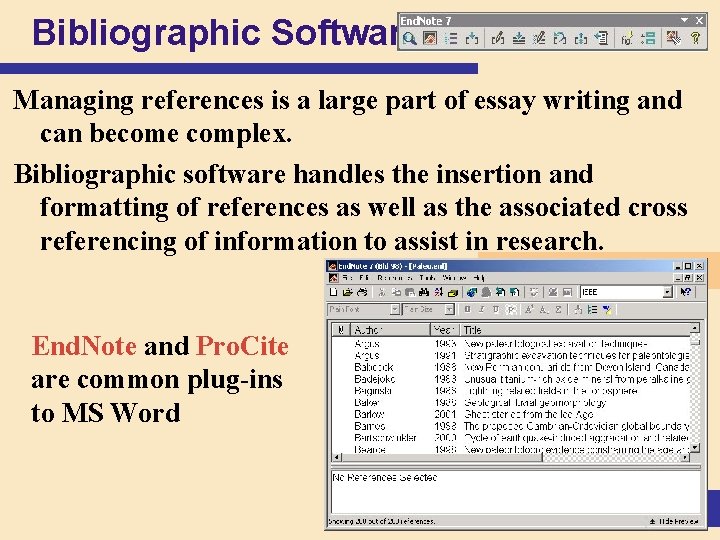Click context Help arrow-question icon in EndNote toolbar
This screenshot has width=720, height=540.
click(x=686, y=292)
